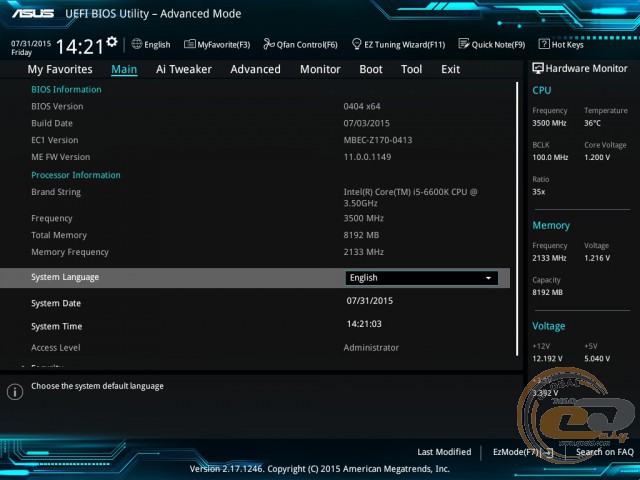Click the Hot Keys question mark icon

coord(544,44)
